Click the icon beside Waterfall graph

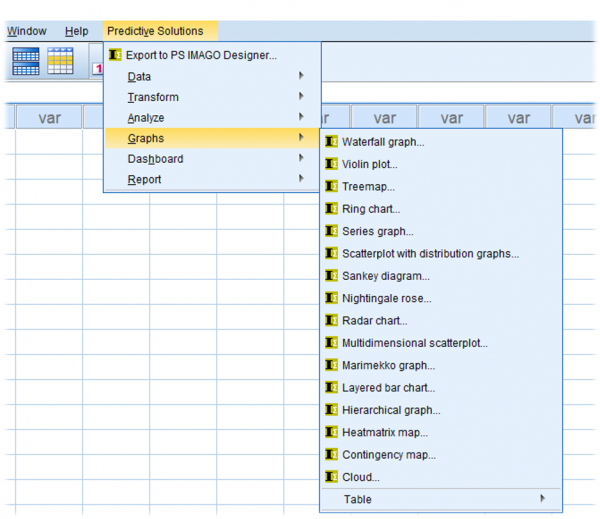point(332,142)
